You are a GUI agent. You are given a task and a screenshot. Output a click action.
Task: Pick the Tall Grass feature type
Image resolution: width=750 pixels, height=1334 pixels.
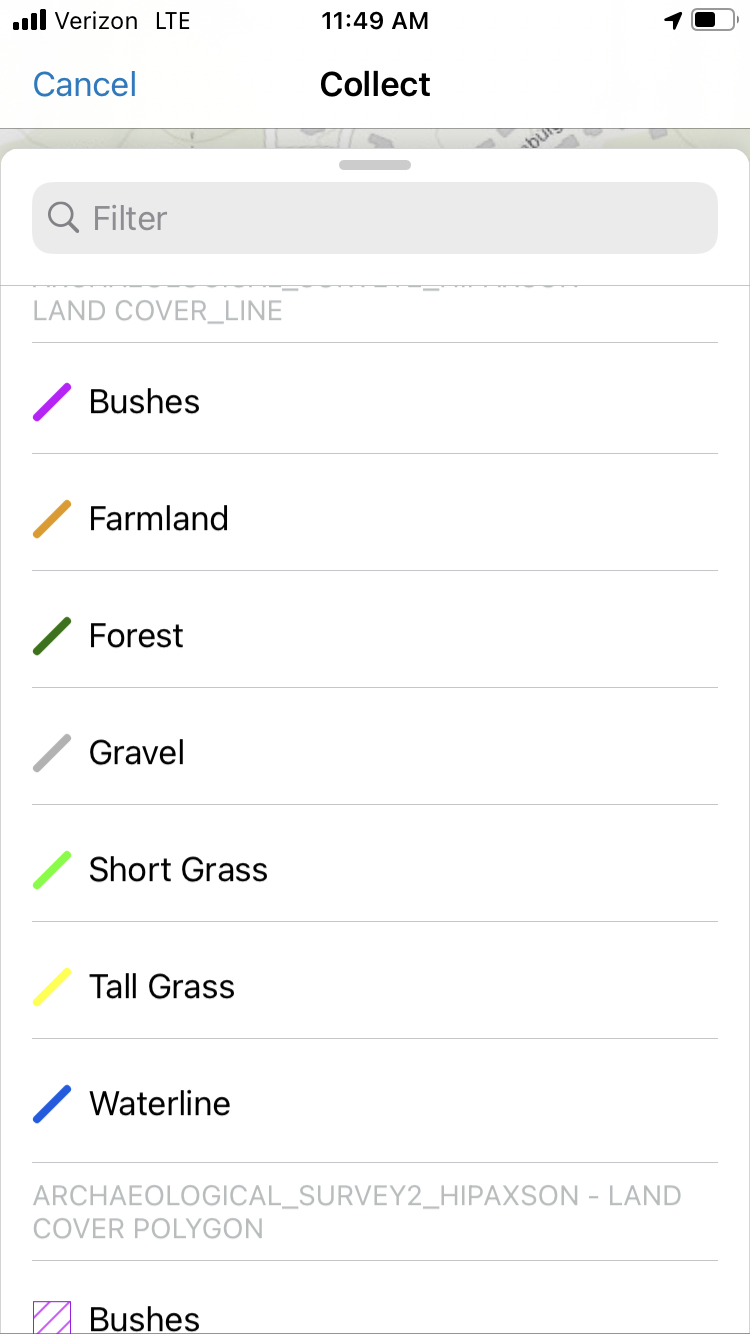(x=162, y=987)
